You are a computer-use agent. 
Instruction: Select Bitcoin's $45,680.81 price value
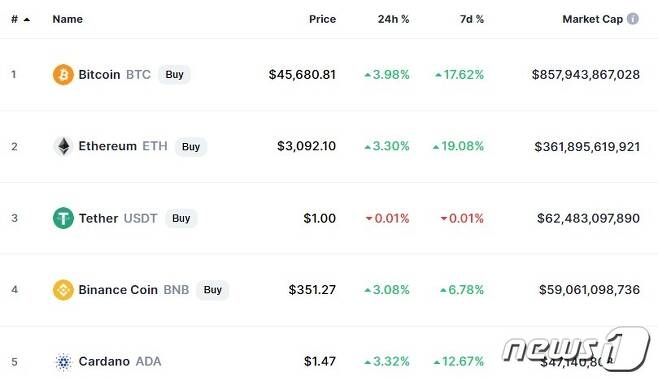[x=302, y=75]
